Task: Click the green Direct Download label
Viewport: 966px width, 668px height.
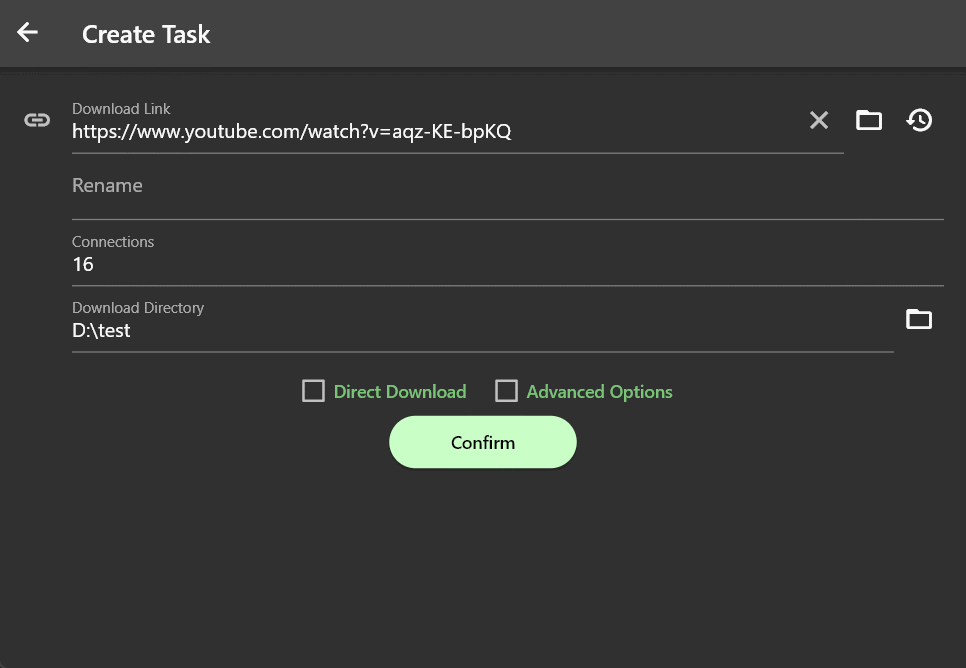Action: (400, 392)
